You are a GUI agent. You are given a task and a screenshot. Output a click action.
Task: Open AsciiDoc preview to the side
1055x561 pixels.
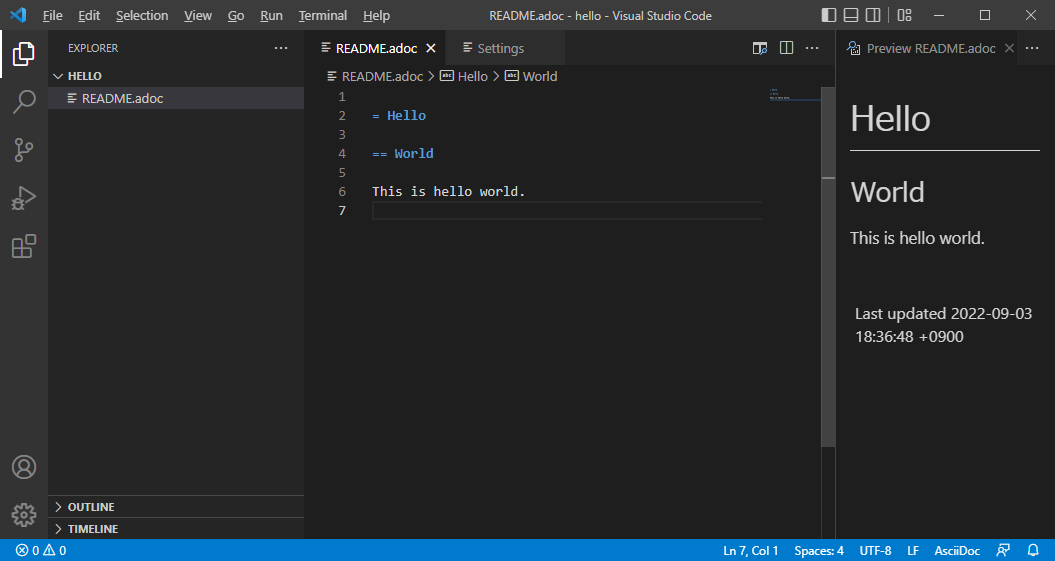[760, 48]
